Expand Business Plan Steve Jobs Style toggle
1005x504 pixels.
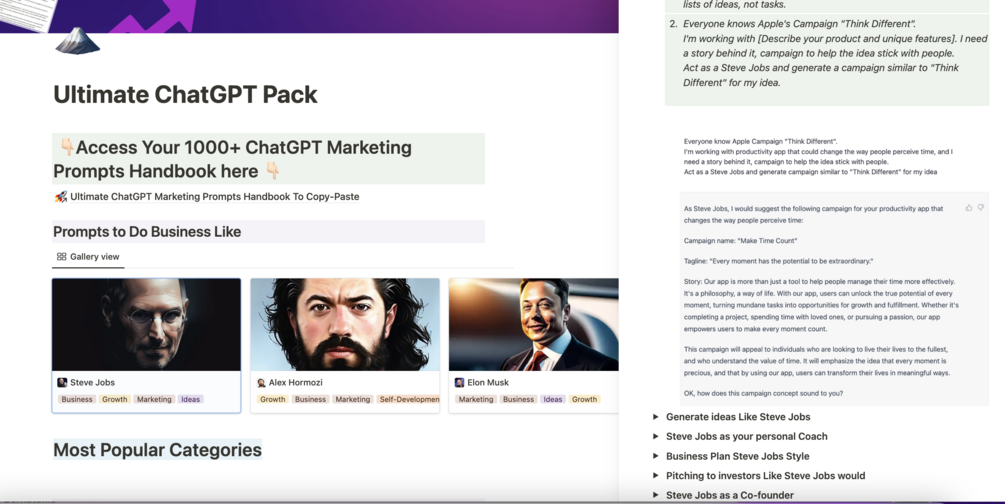tap(656, 456)
